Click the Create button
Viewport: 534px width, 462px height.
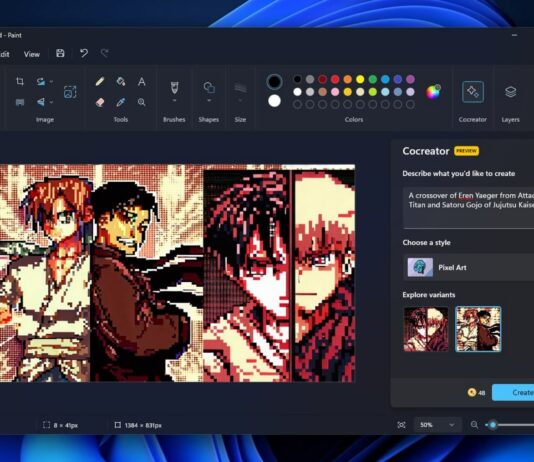click(x=513, y=393)
